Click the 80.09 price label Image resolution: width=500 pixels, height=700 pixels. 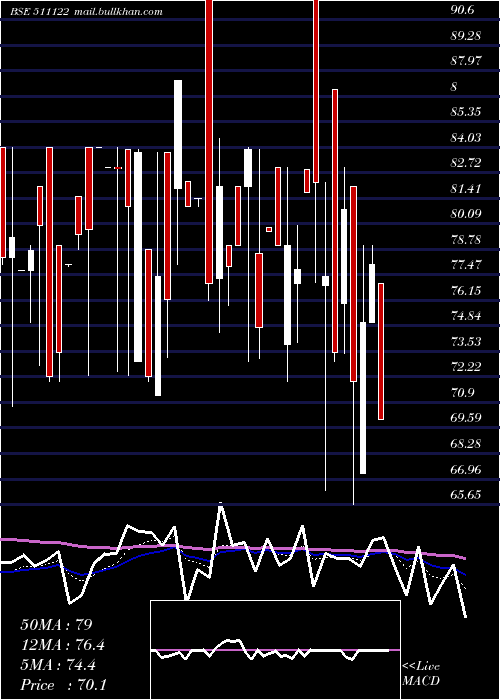(466, 214)
